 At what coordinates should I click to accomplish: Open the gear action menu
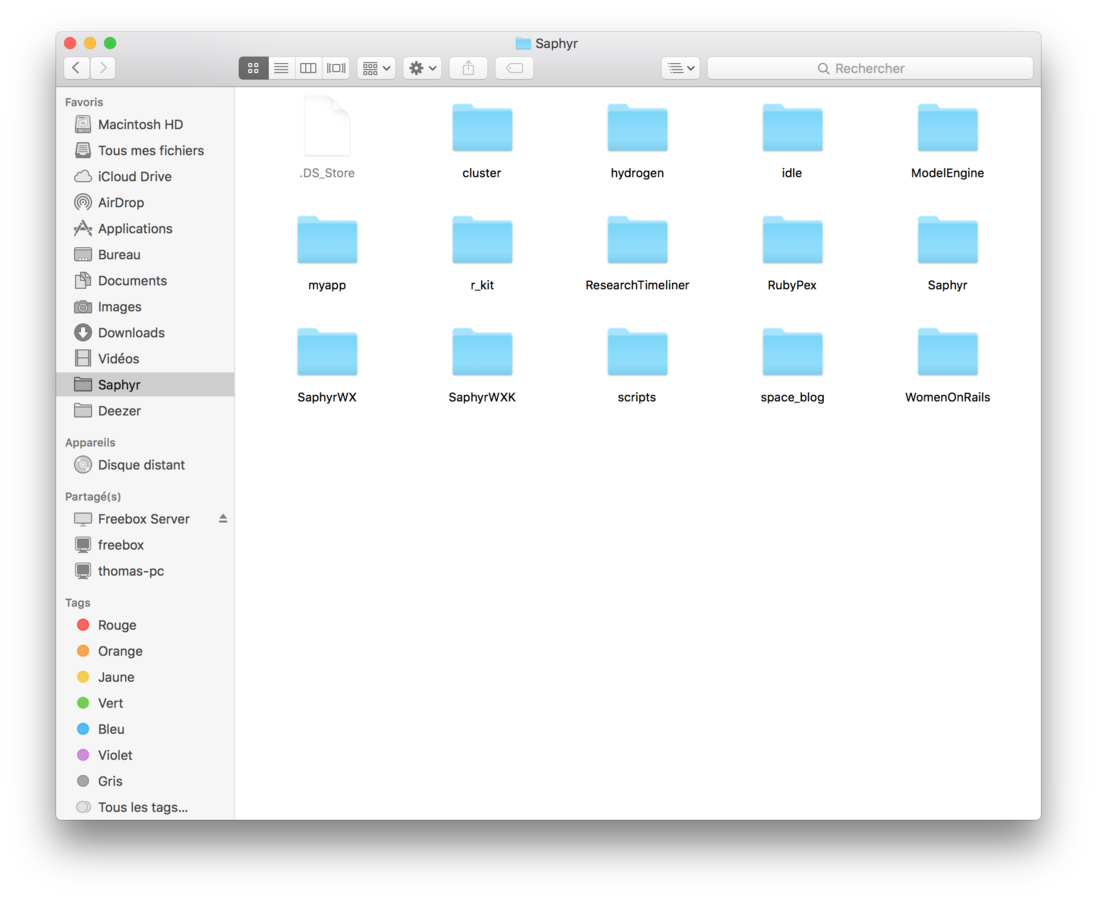coord(423,68)
